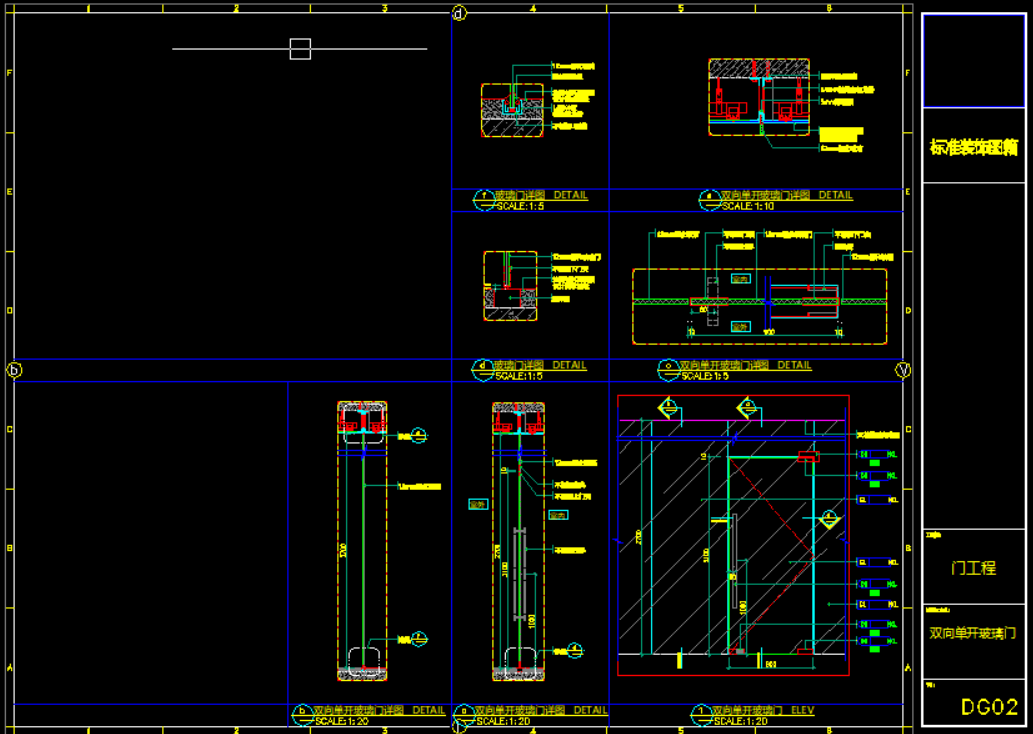
Task: Click left yellow diamond section marker atop elevation
Action: point(668,408)
